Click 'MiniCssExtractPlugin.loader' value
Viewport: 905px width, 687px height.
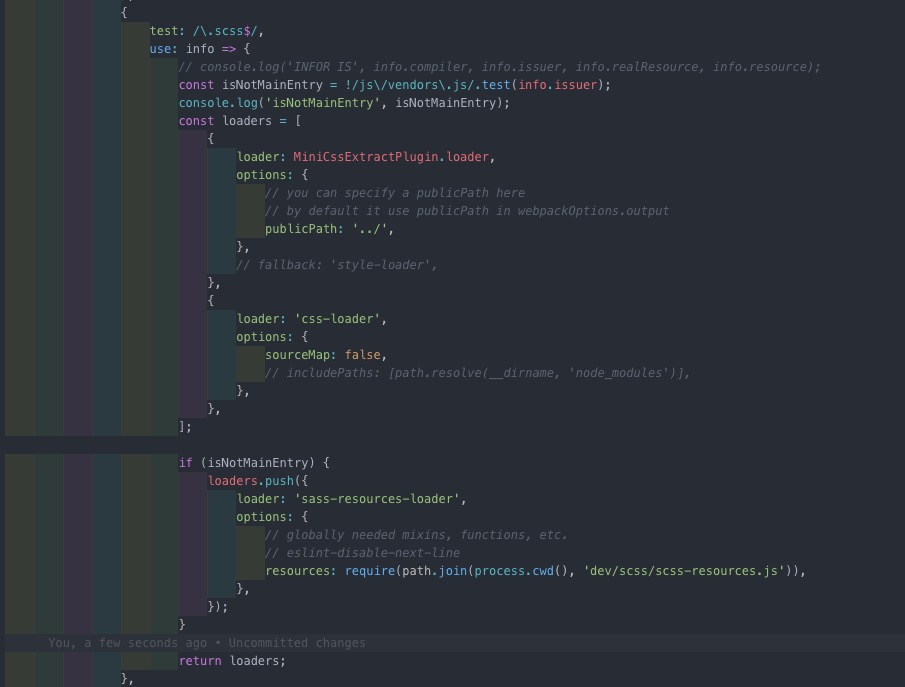coord(391,157)
